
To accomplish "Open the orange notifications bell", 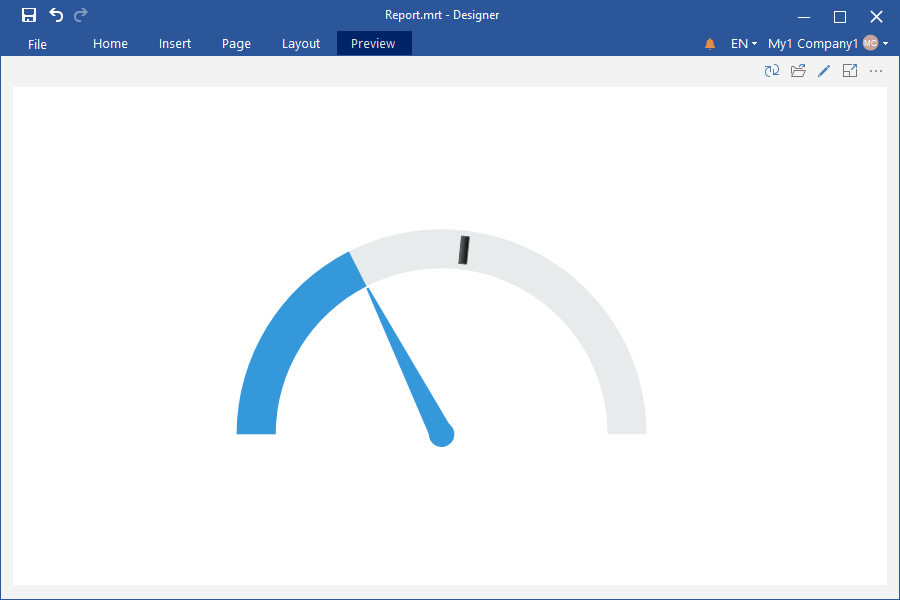I will coord(710,44).
